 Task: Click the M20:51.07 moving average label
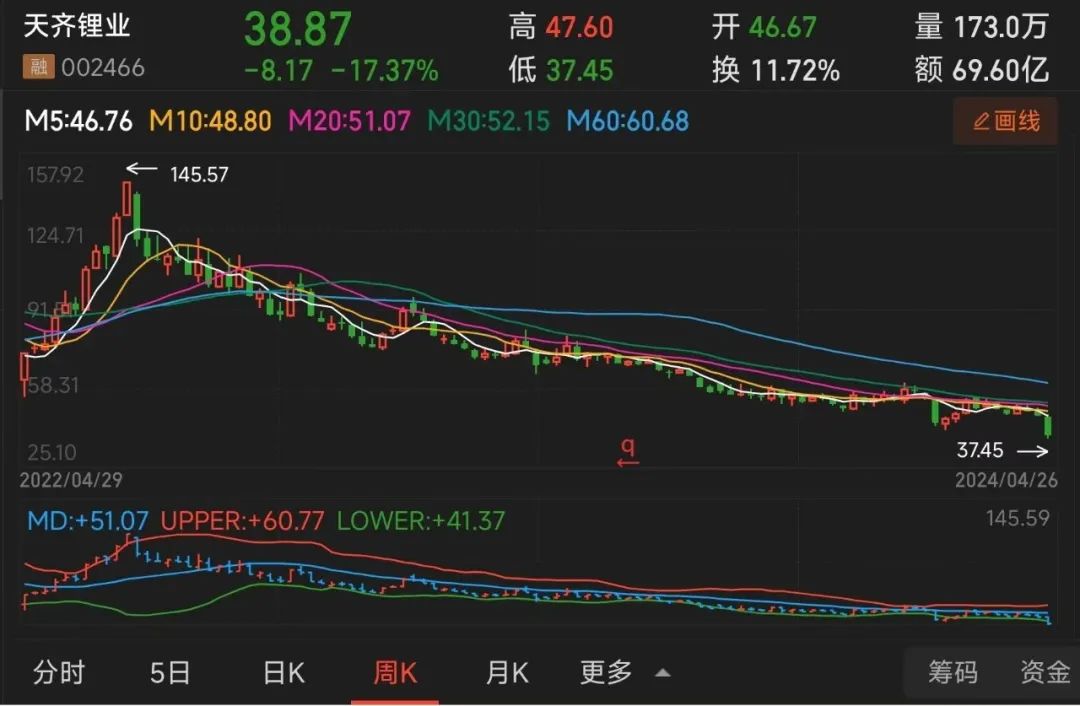pyautogui.click(x=349, y=121)
